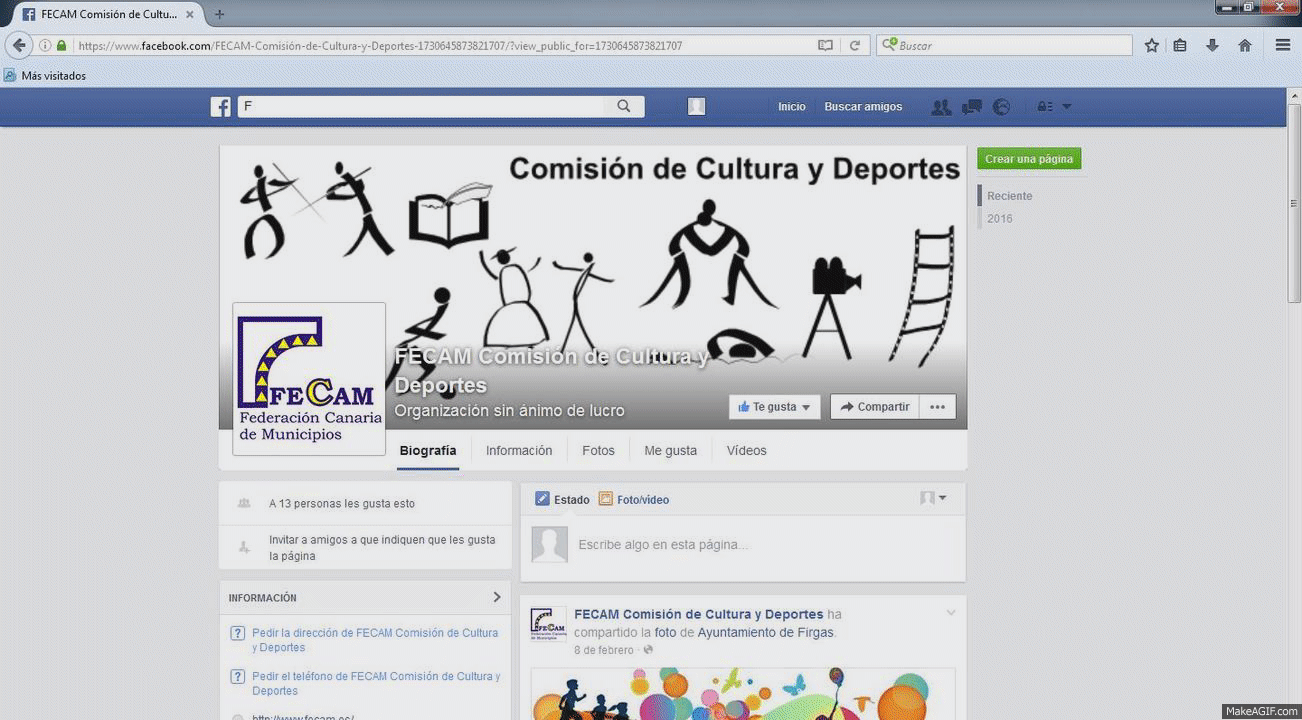The width and height of the screenshot is (1302, 720).
Task: Go to the browser home page icon
Action: pos(1245,45)
